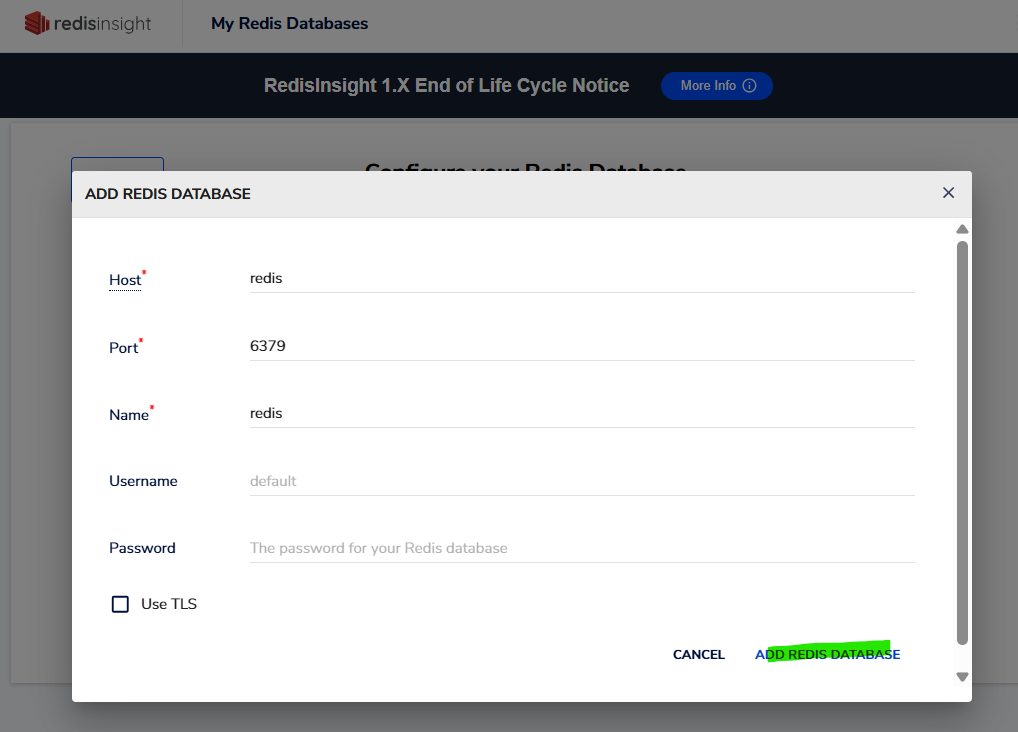Click the Password input field
Image resolution: width=1018 pixels, height=732 pixels.
pos(582,548)
